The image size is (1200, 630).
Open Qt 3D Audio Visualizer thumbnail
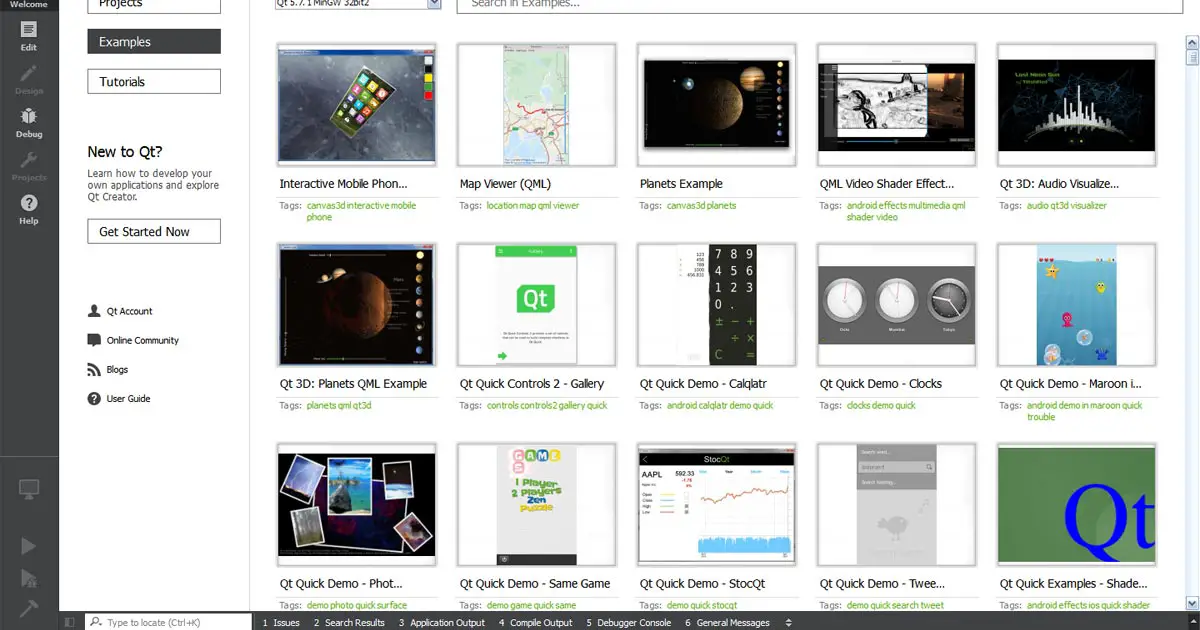click(1077, 104)
